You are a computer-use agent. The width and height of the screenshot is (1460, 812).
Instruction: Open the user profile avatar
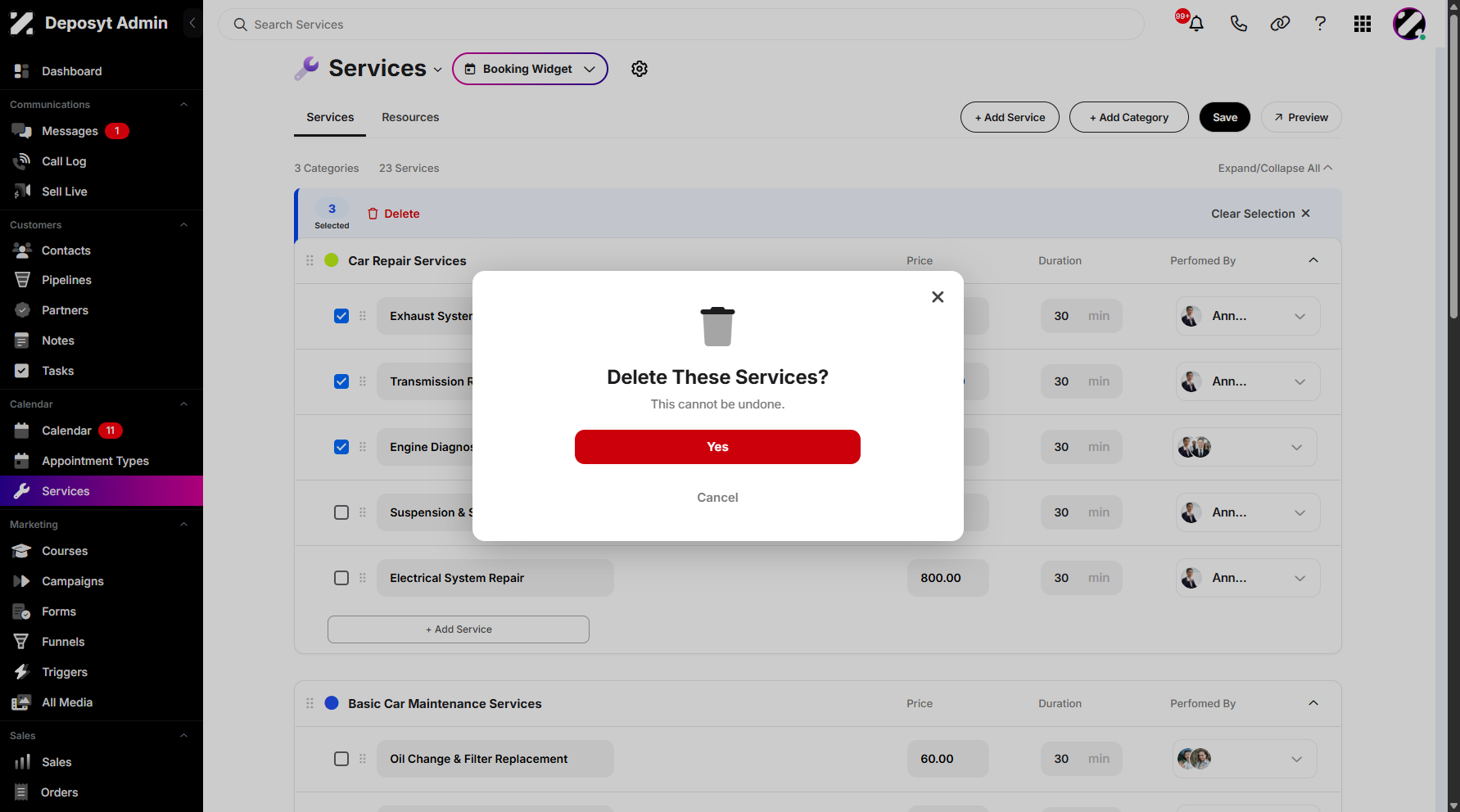tap(1409, 24)
